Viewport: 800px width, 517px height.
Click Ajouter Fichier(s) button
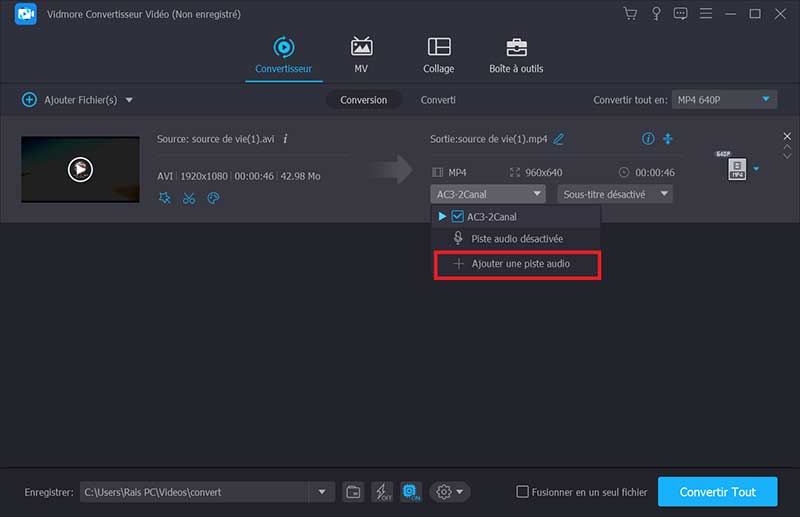[70, 100]
